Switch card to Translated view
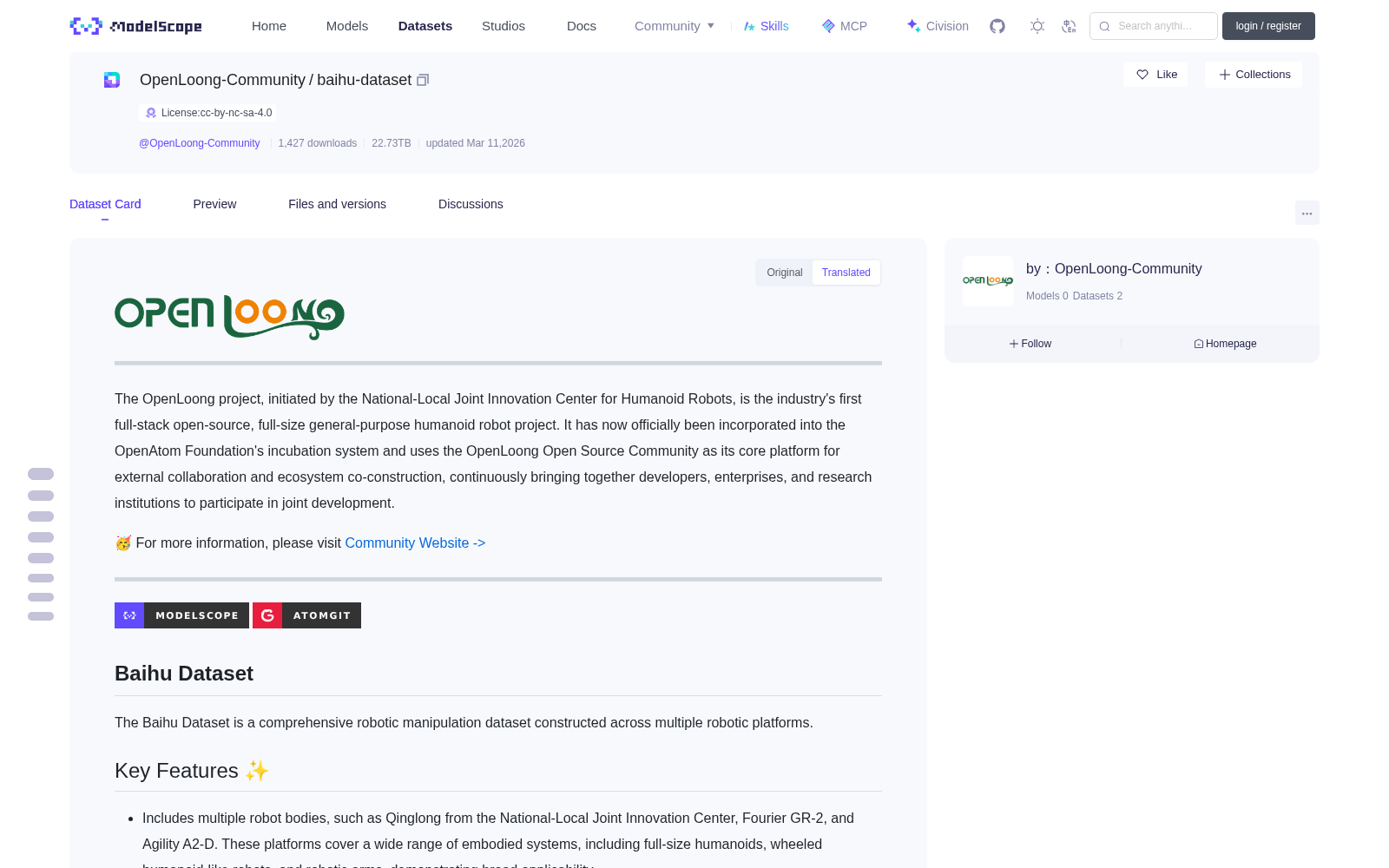Image resolution: width=1389 pixels, height=868 pixels. click(846, 273)
